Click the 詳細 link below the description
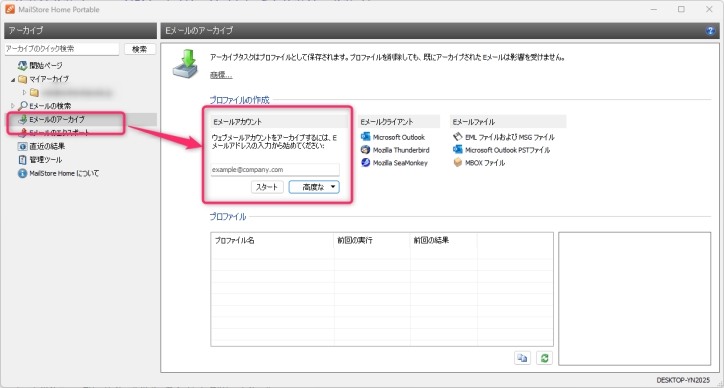The height and width of the screenshot is (388, 724). click(x=221, y=75)
